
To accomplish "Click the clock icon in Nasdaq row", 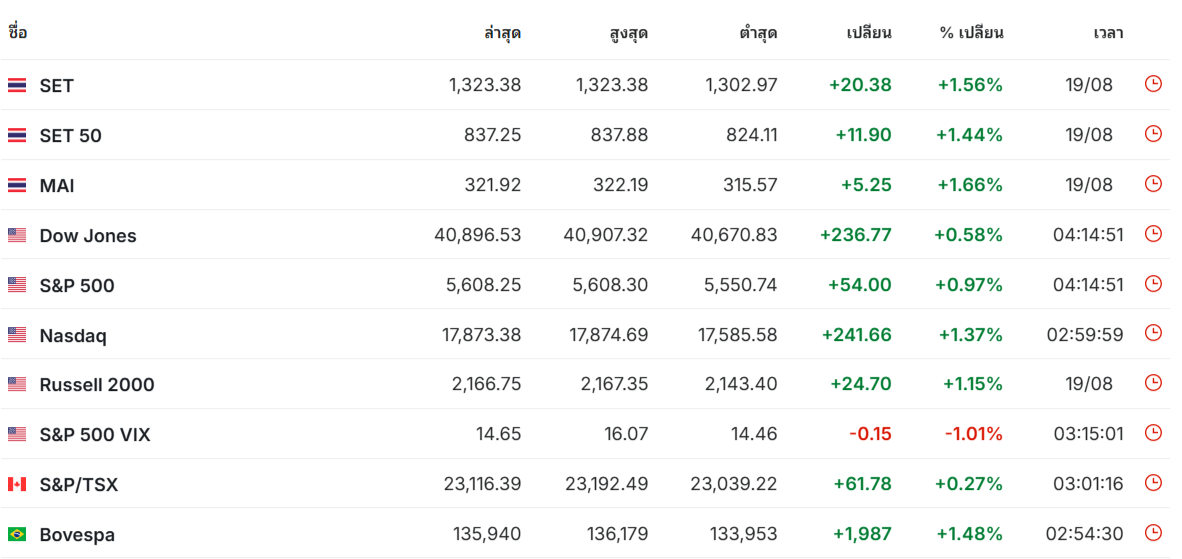I will [1153, 333].
